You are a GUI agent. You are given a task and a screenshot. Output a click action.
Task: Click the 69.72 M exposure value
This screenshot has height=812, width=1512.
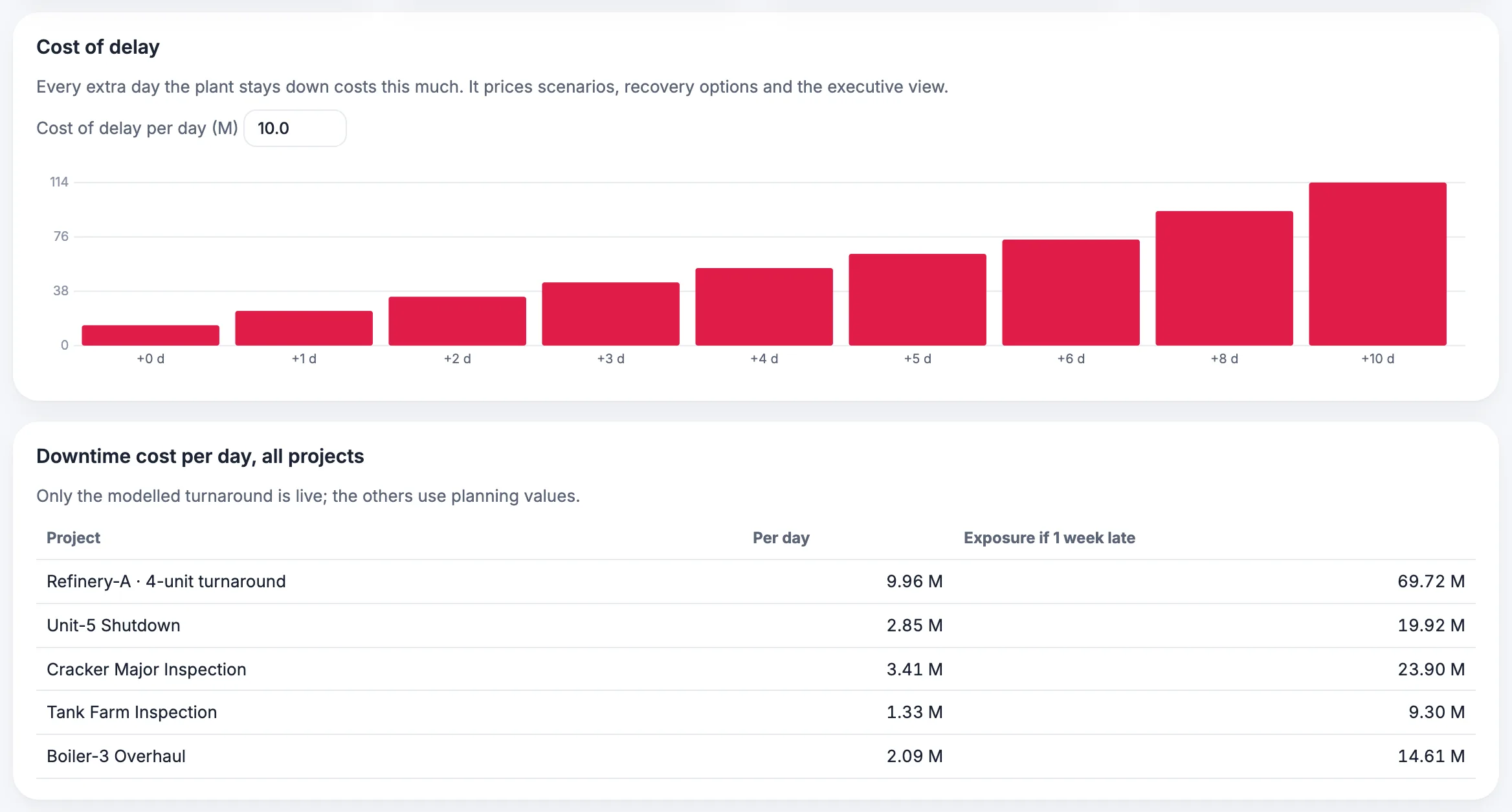(x=1431, y=581)
